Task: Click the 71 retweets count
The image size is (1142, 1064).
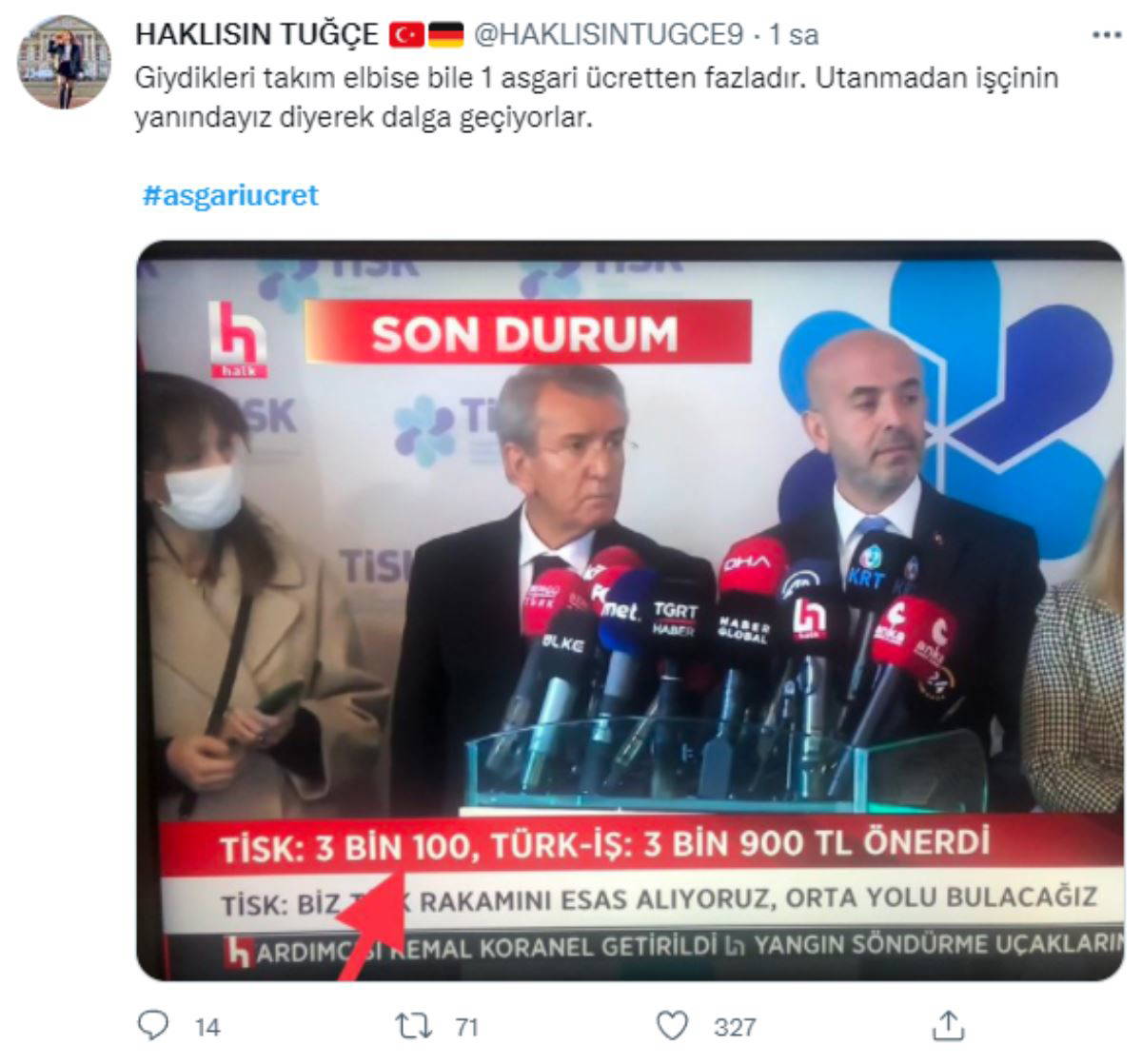Action: (466, 1027)
